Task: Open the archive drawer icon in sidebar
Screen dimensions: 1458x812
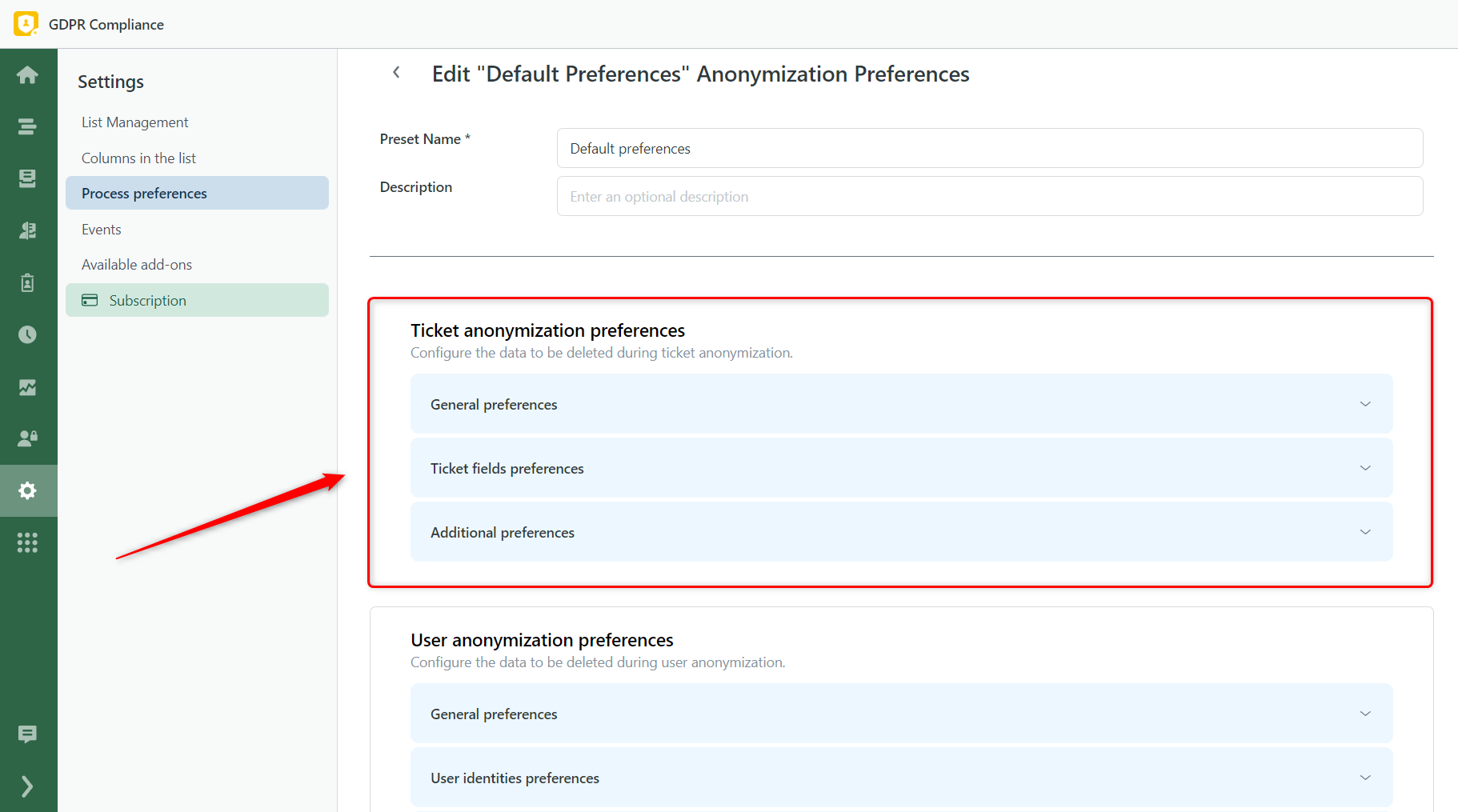Action: click(28, 178)
